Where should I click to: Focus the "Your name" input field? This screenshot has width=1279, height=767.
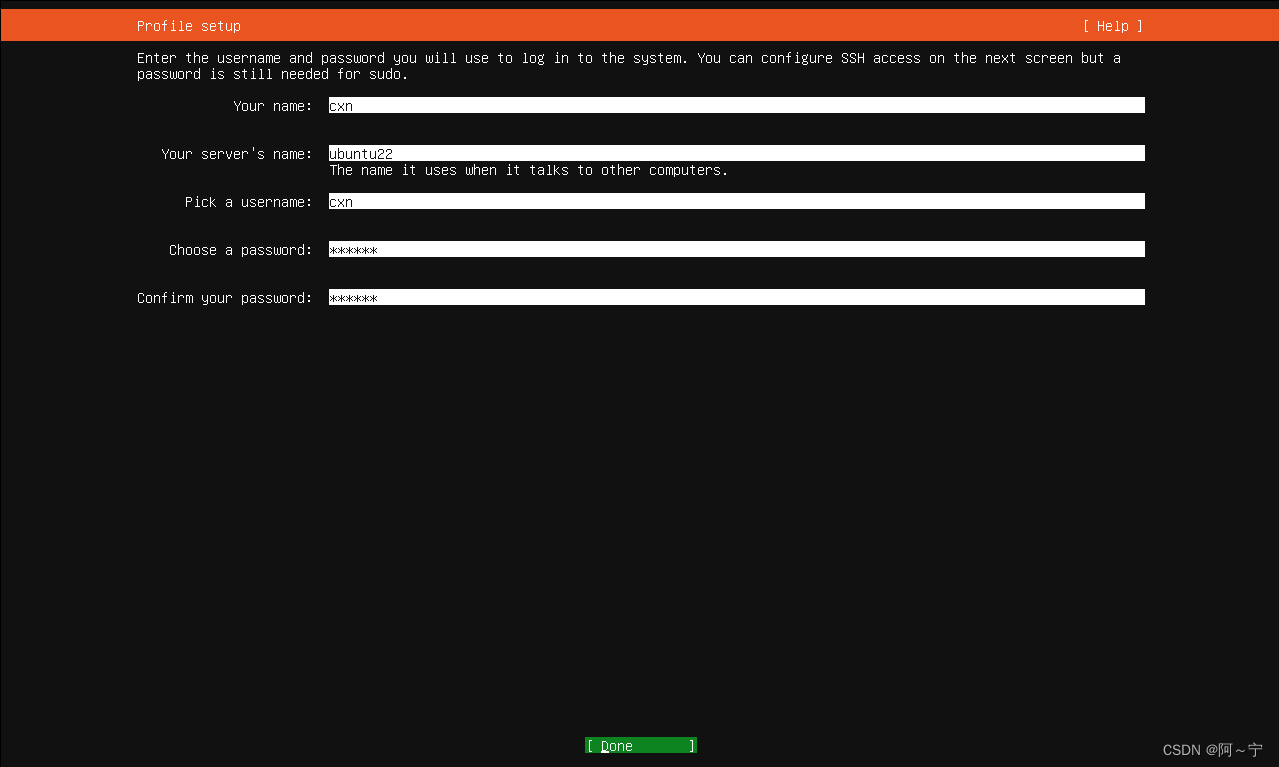pyautogui.click(x=737, y=105)
